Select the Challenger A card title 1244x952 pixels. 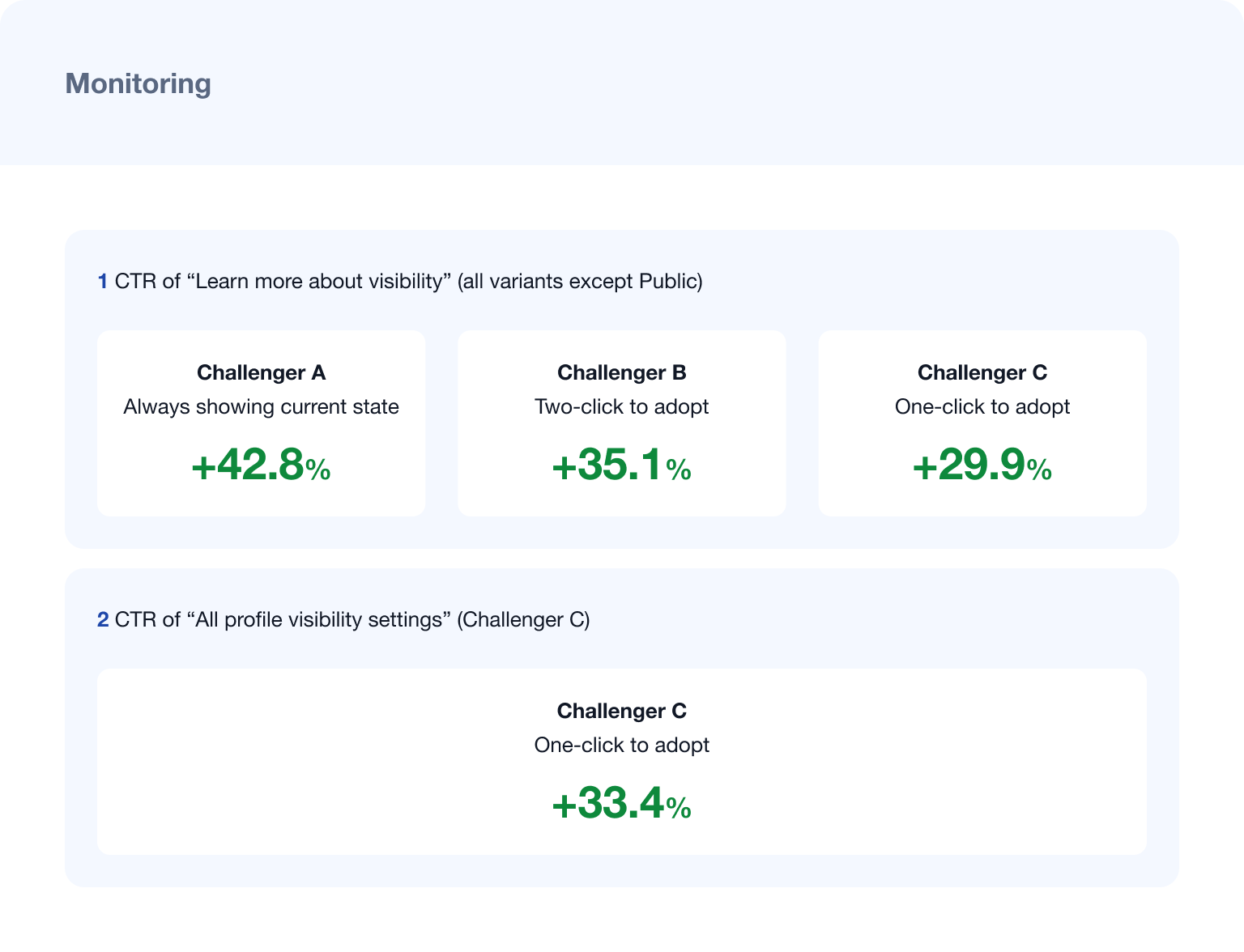click(261, 372)
